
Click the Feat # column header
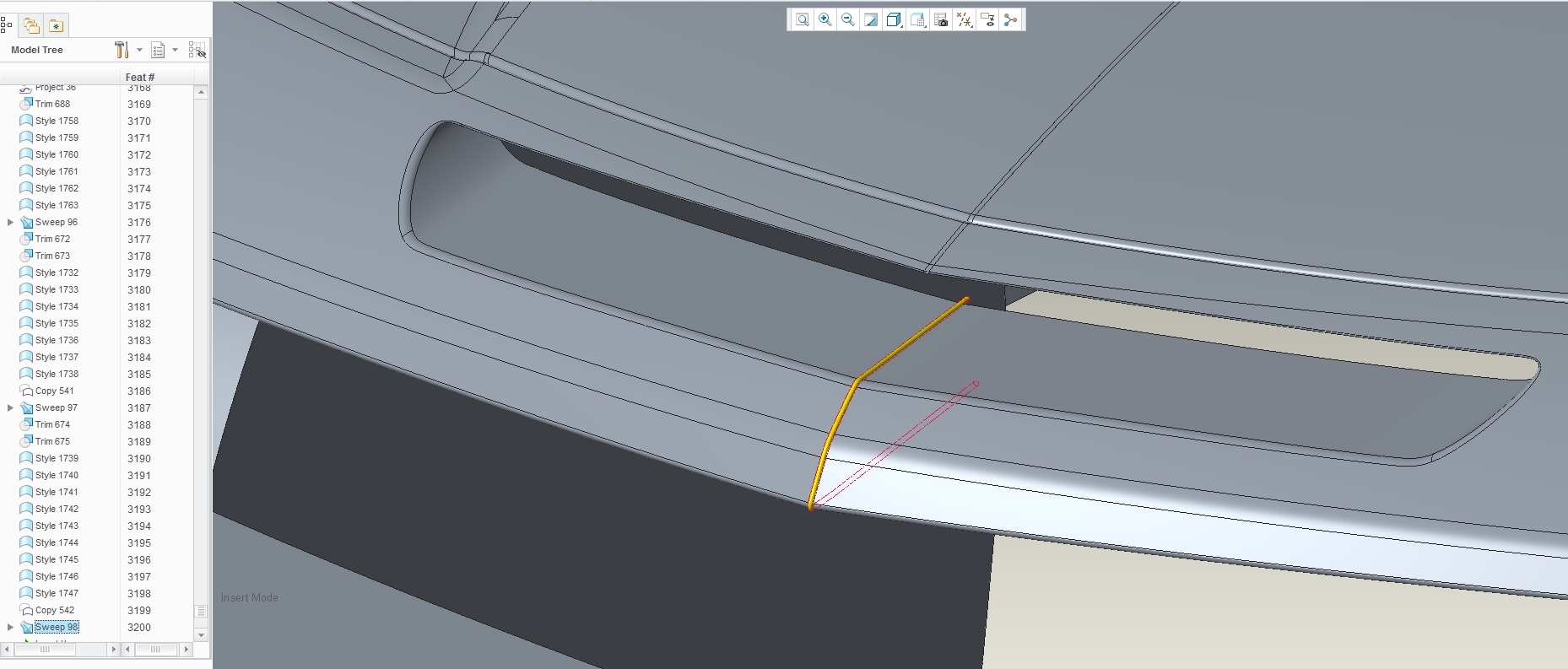[x=140, y=77]
